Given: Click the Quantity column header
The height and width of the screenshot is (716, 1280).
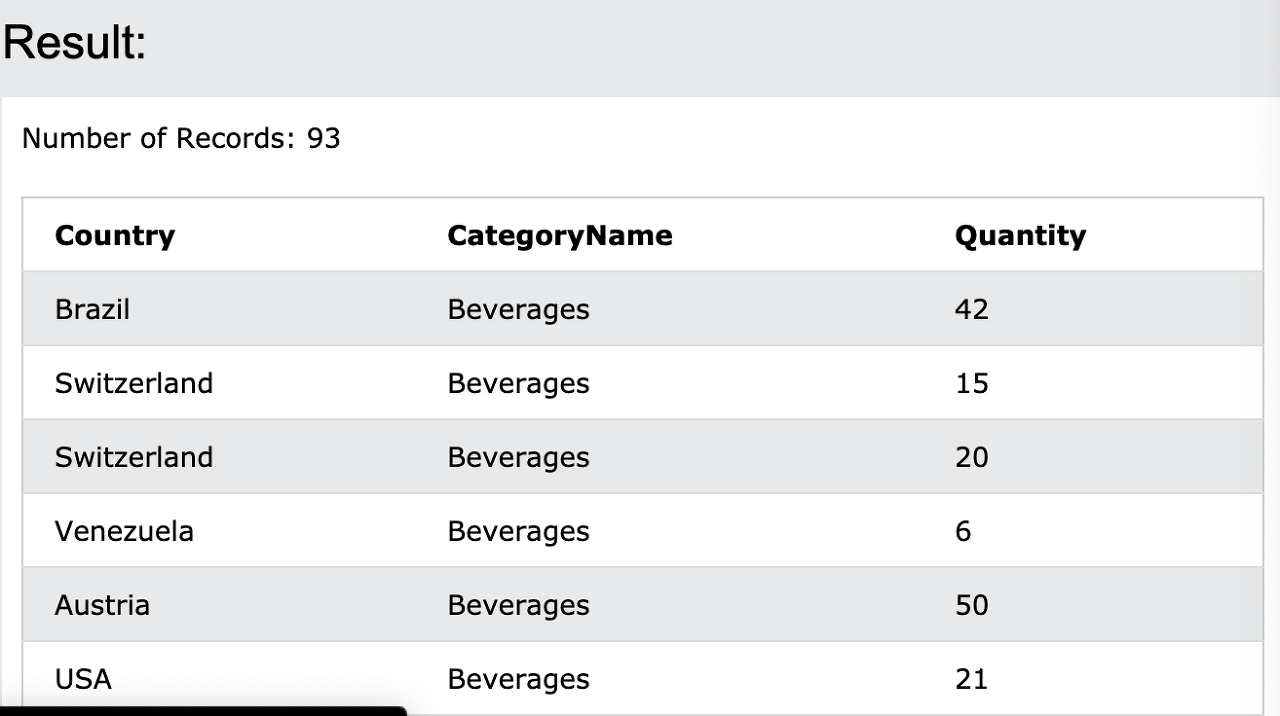Looking at the screenshot, I should coord(1020,237).
